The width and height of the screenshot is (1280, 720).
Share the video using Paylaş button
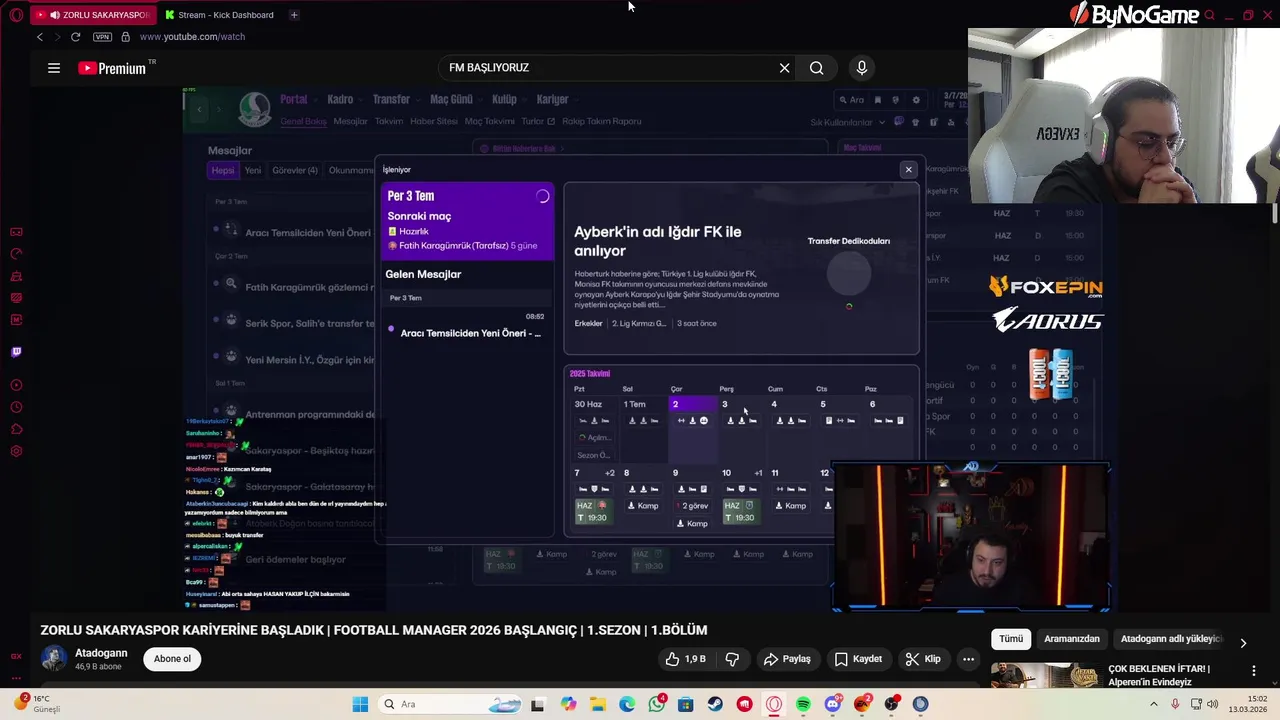click(787, 659)
